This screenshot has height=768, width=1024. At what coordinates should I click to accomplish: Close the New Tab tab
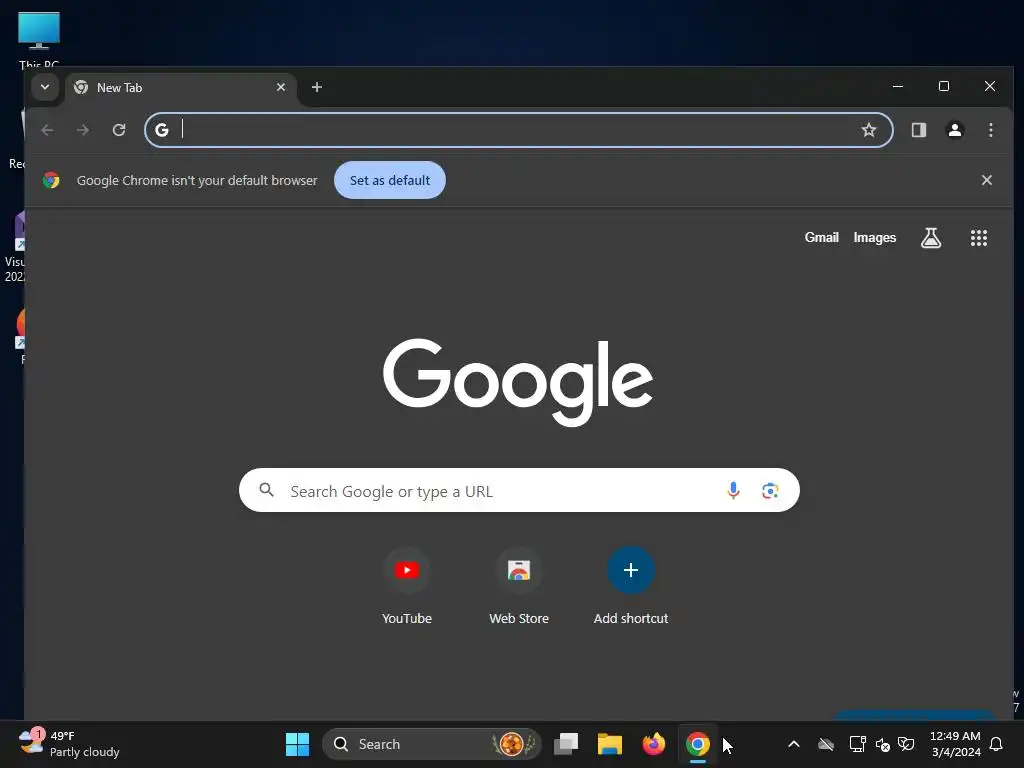point(281,87)
